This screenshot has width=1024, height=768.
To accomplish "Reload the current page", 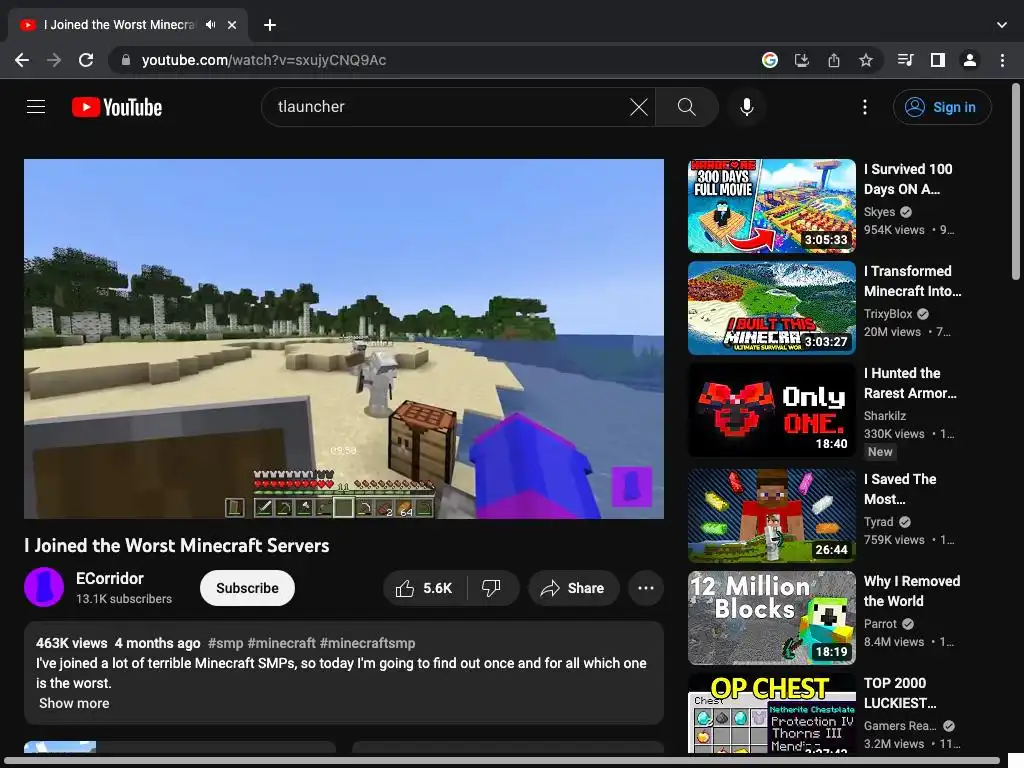I will 86,60.
